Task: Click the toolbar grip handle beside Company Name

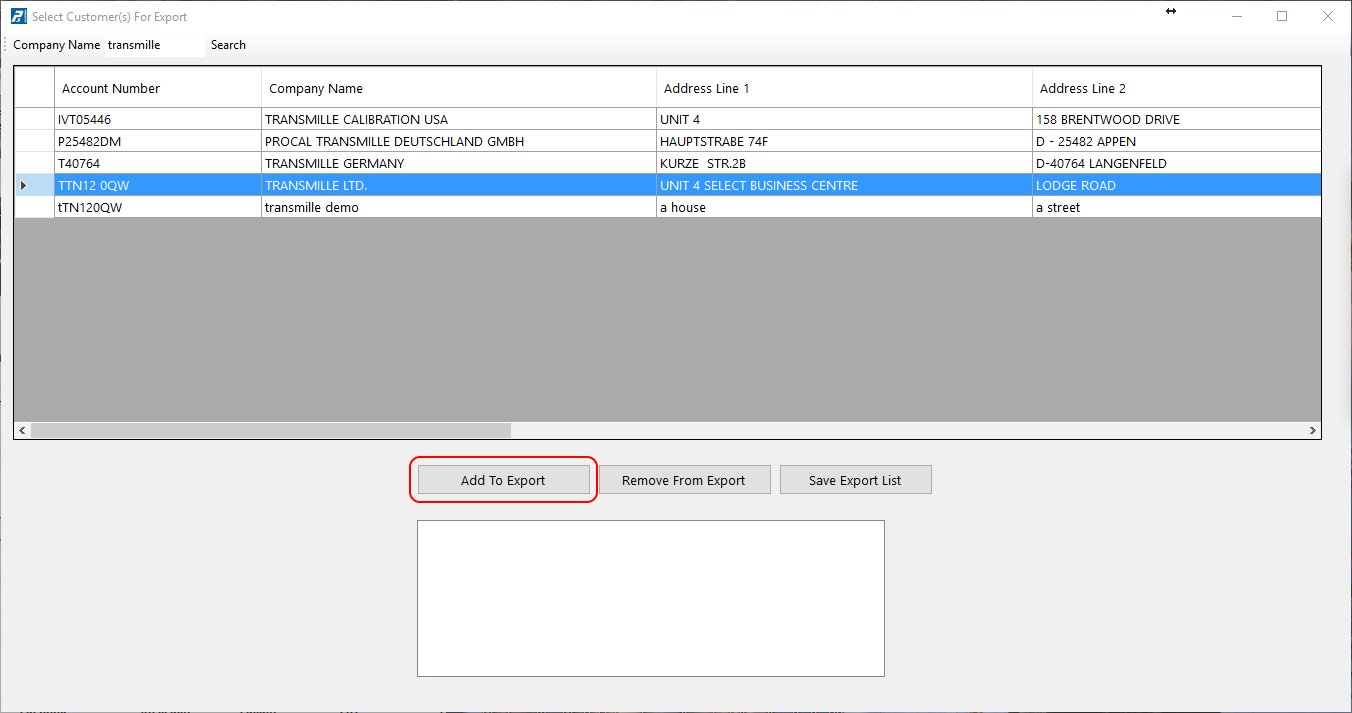Action: point(6,45)
